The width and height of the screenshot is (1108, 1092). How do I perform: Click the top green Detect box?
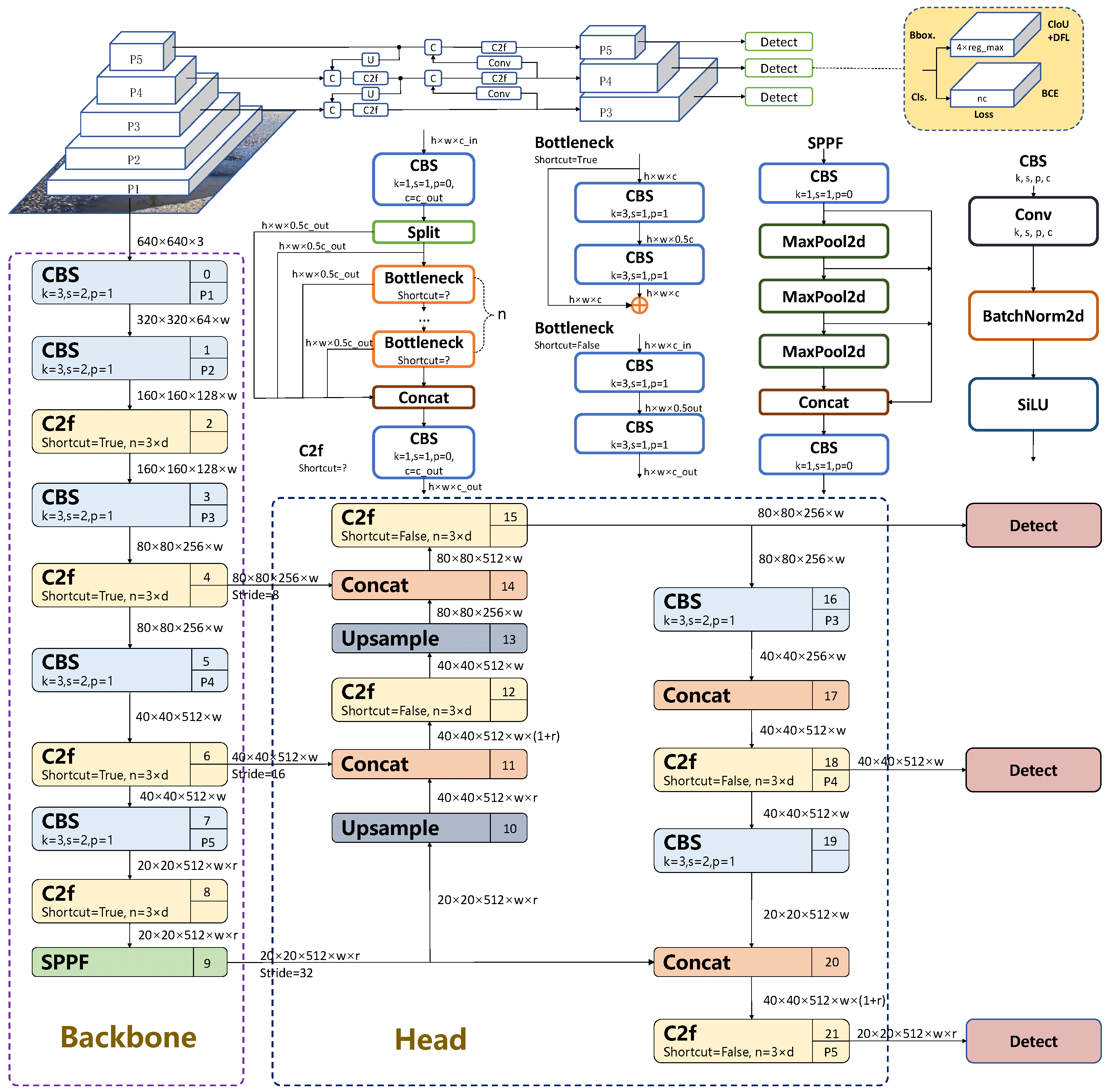click(x=778, y=42)
